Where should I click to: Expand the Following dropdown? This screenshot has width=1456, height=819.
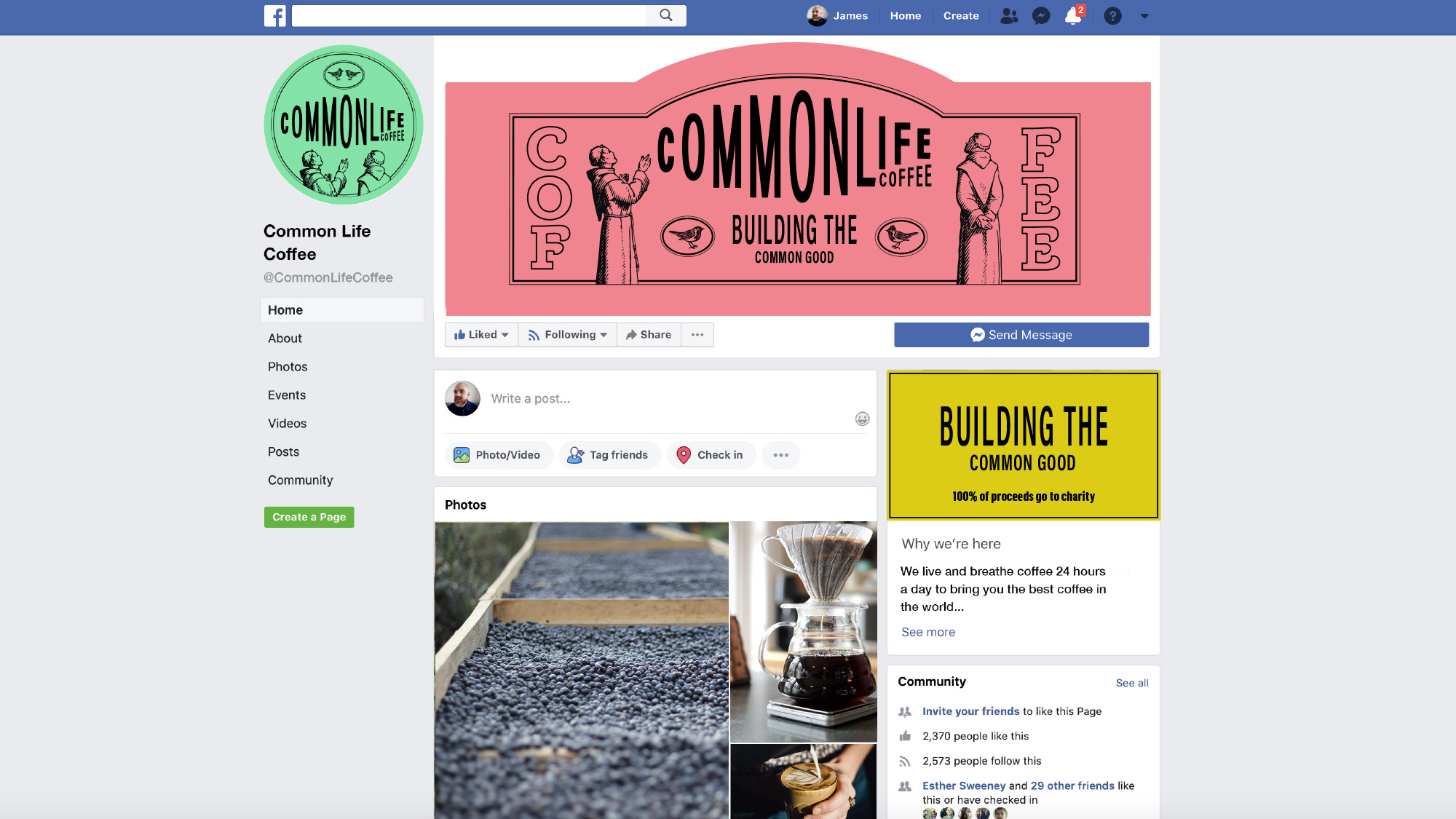(x=568, y=335)
